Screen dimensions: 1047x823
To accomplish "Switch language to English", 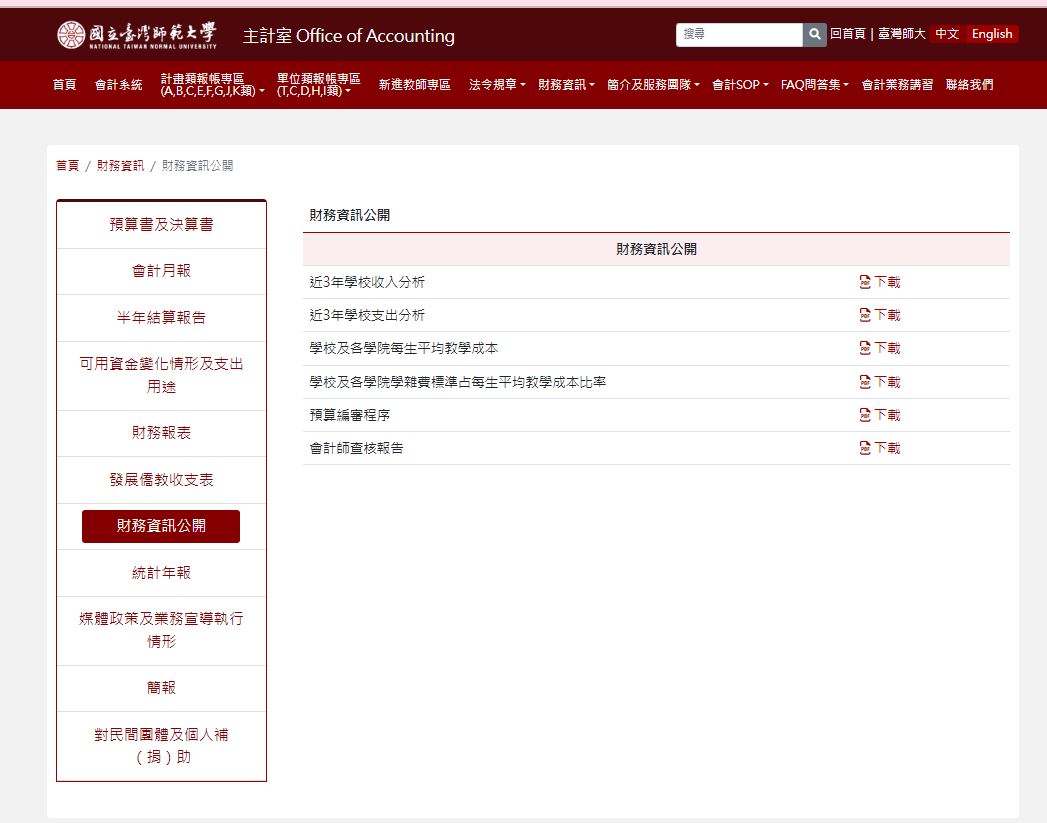I will (x=992, y=34).
